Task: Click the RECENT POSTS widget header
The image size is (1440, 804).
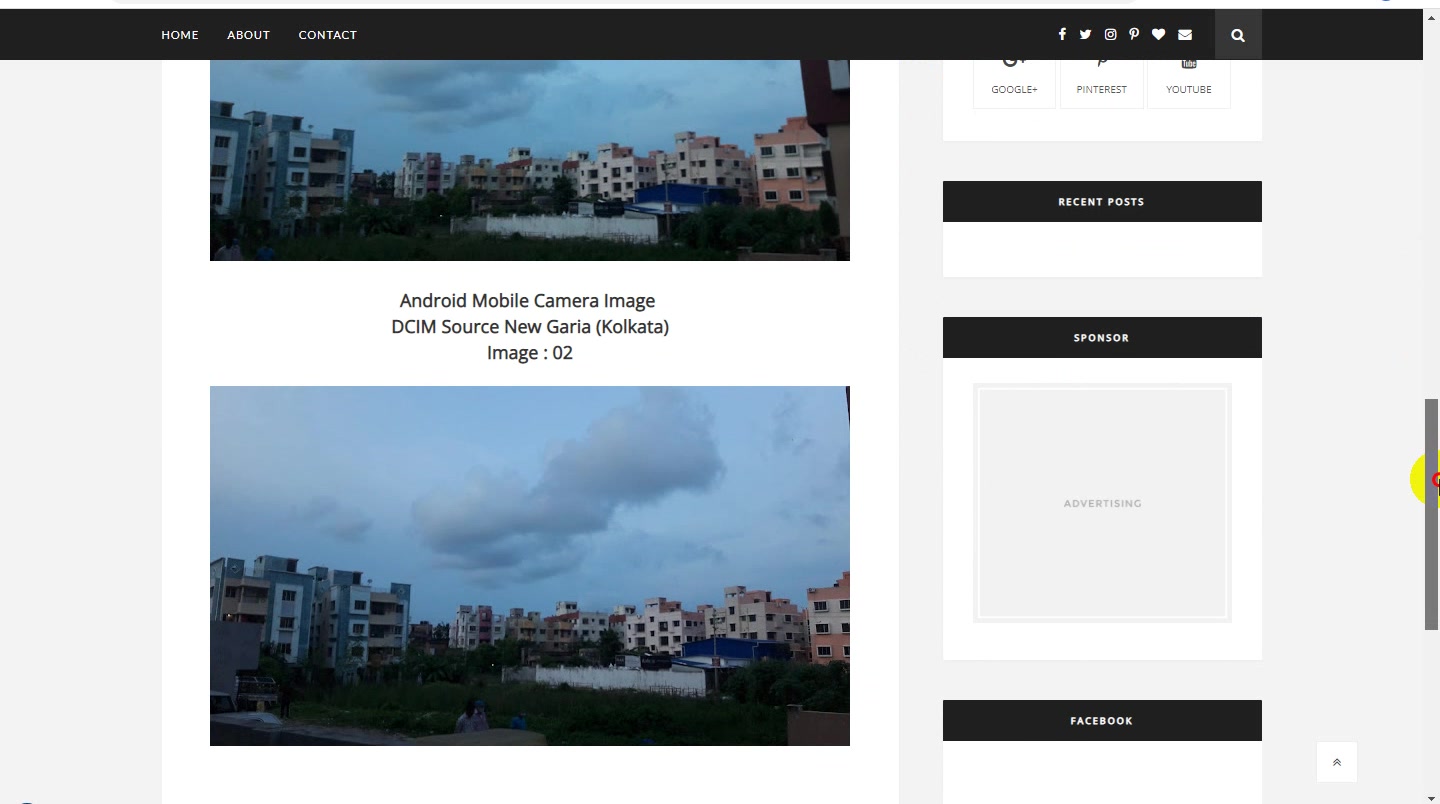Action: pyautogui.click(x=1102, y=201)
